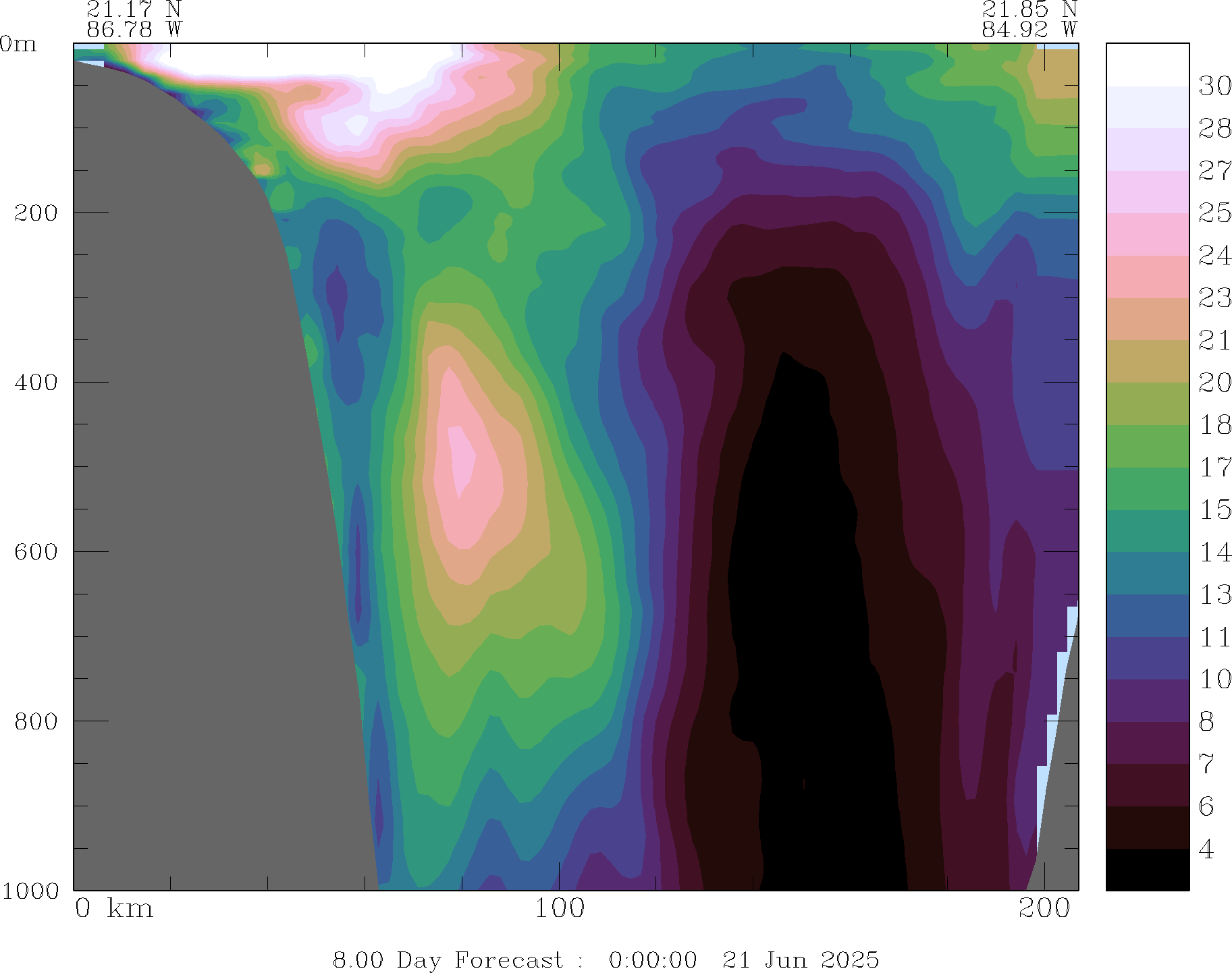Image resolution: width=1232 pixels, height=973 pixels.
Task: Click the pink colorbar swatch between 24 and 25
Action: coord(1147,234)
